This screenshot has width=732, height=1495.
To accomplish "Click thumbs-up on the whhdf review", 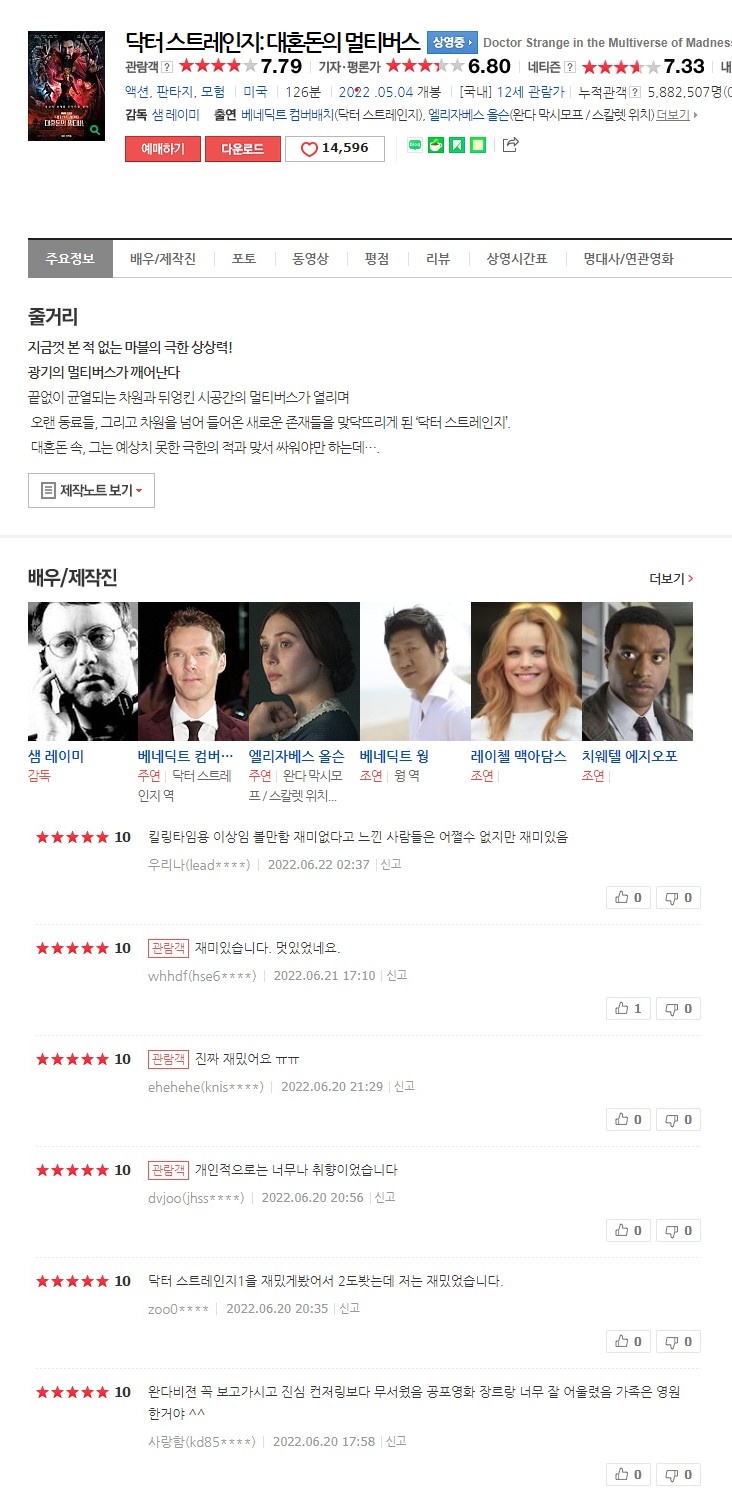I will [628, 1008].
